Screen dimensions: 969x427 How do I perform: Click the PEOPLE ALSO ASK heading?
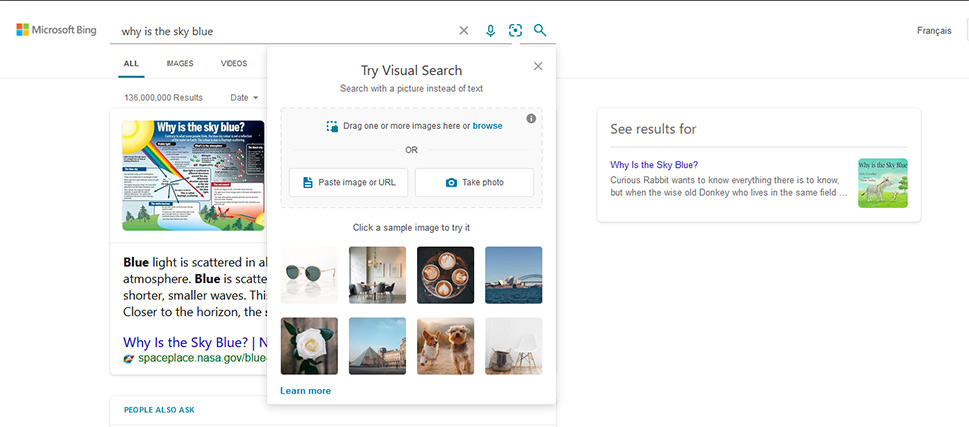[159, 410]
